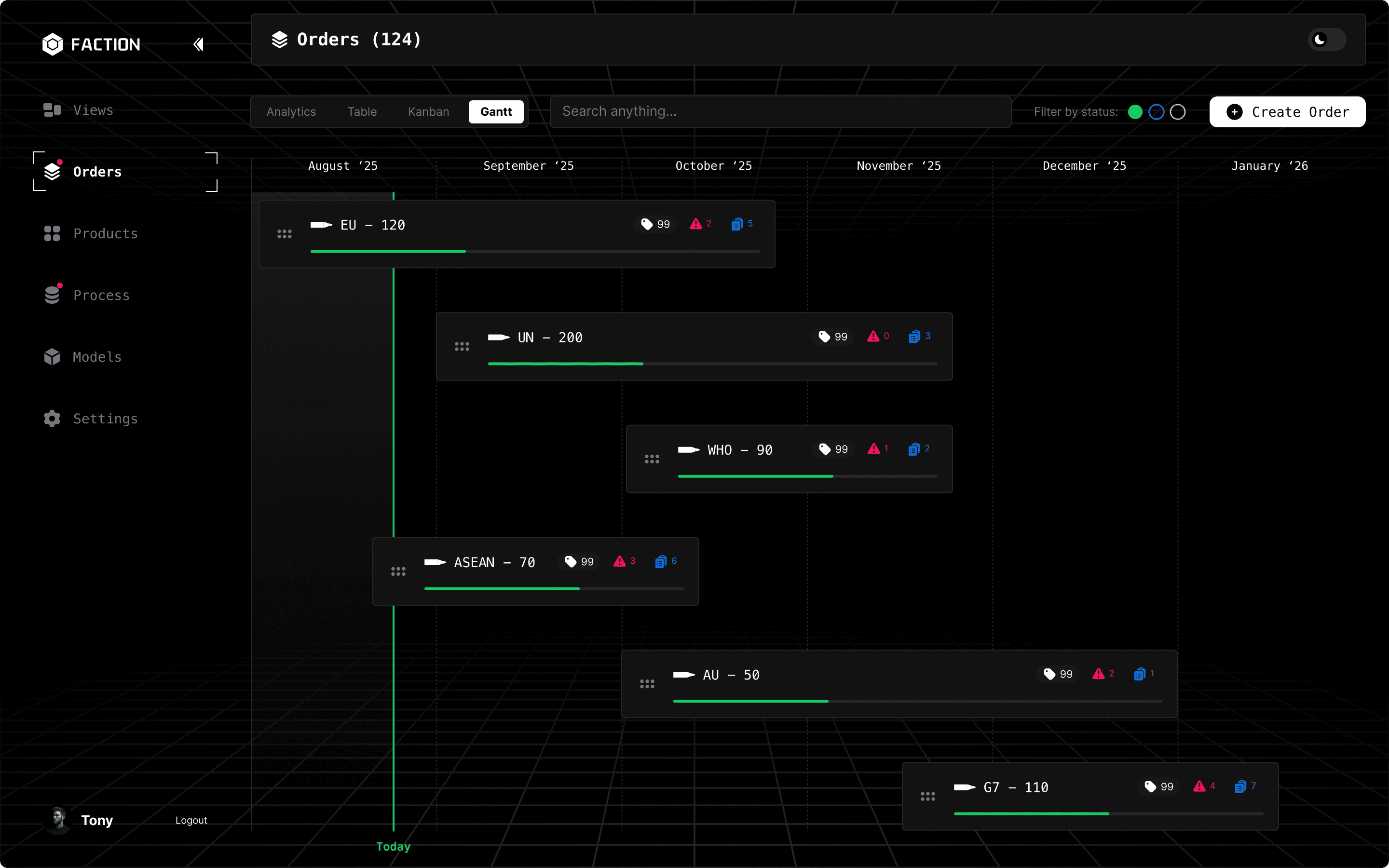Click the Views icon in sidebar
This screenshot has height=868, width=1389.
click(x=52, y=110)
